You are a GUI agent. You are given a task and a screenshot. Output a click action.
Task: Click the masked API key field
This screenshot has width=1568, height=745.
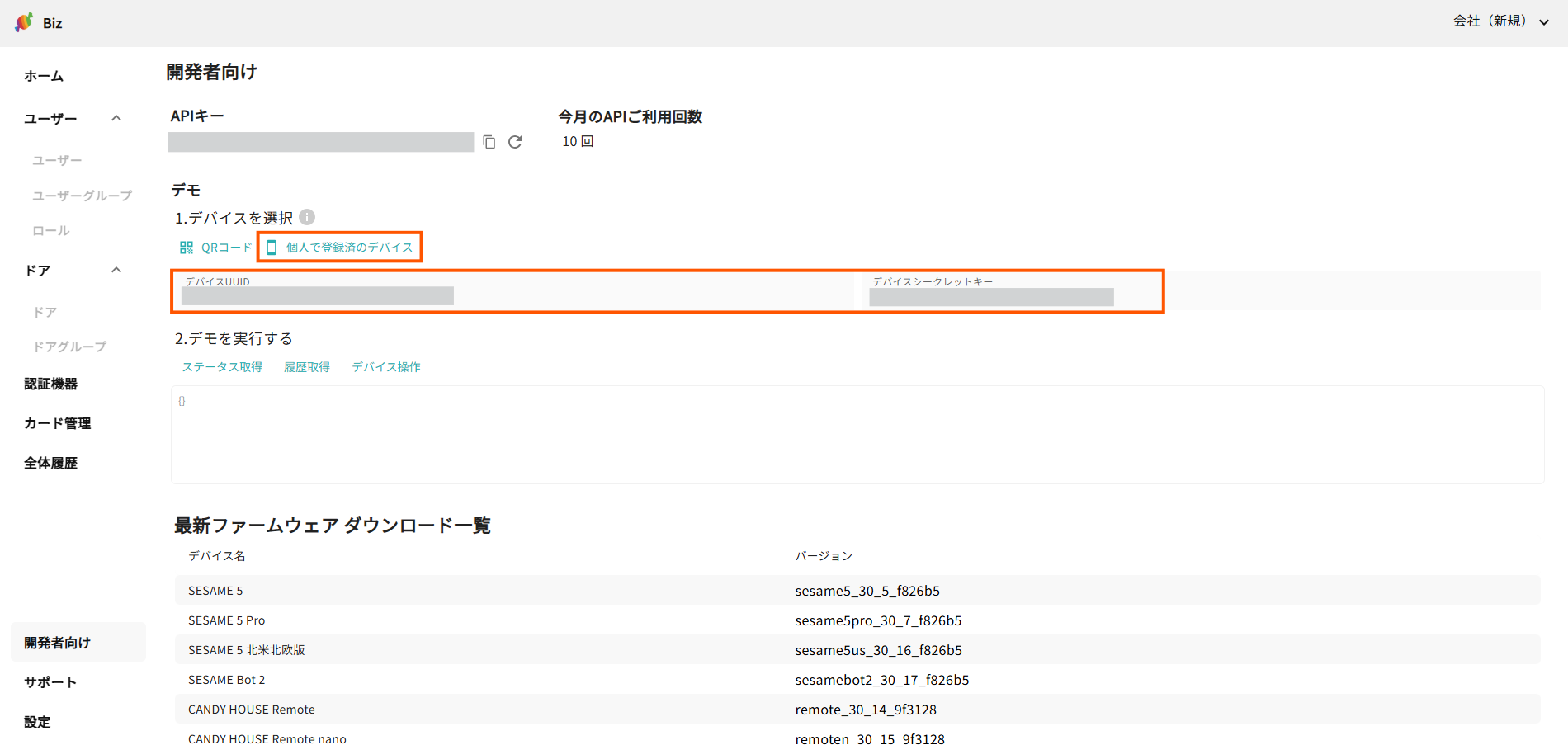320,142
